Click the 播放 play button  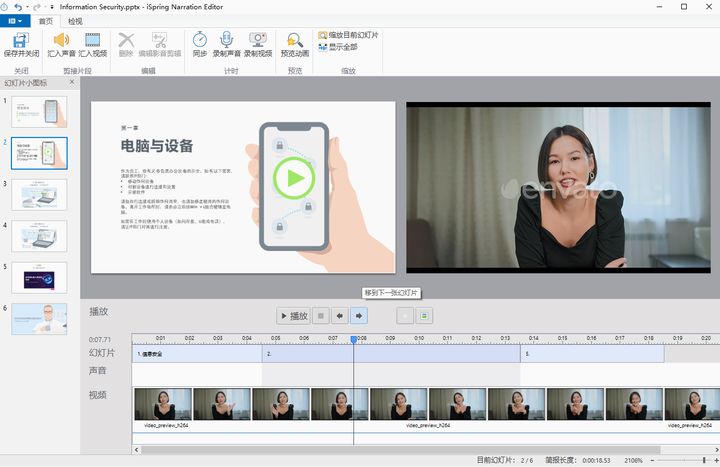pos(294,315)
